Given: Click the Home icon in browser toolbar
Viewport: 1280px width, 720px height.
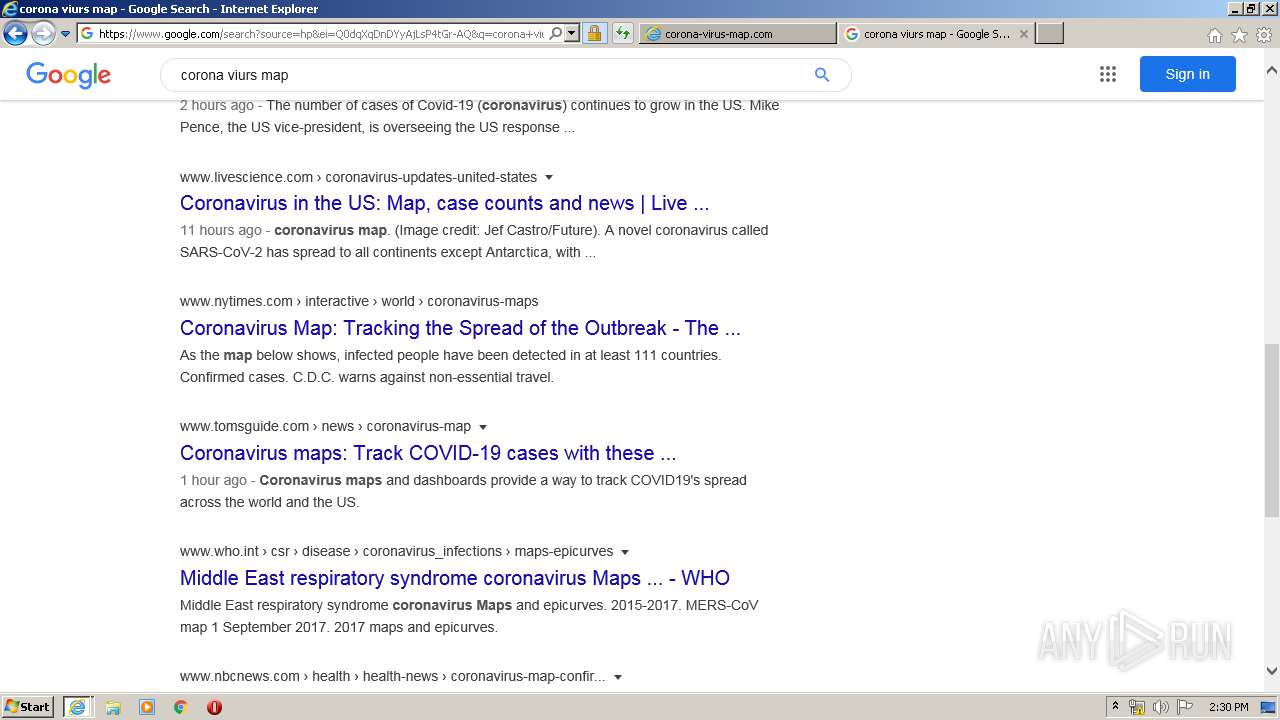Looking at the screenshot, I should tap(1214, 35).
